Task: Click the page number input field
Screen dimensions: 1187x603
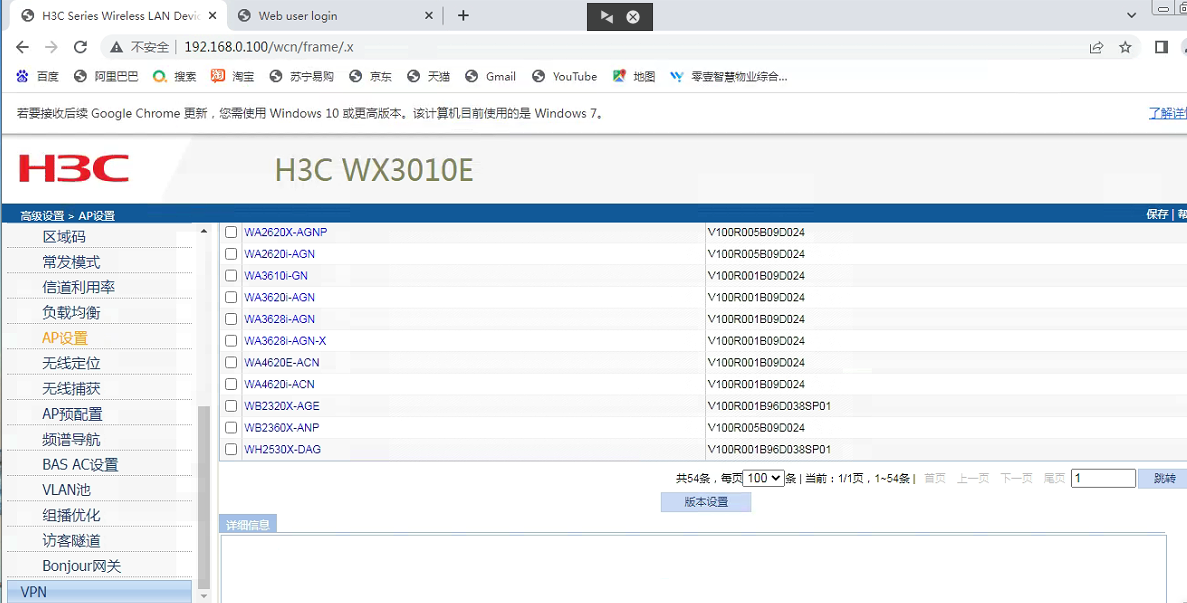Action: tap(1103, 478)
